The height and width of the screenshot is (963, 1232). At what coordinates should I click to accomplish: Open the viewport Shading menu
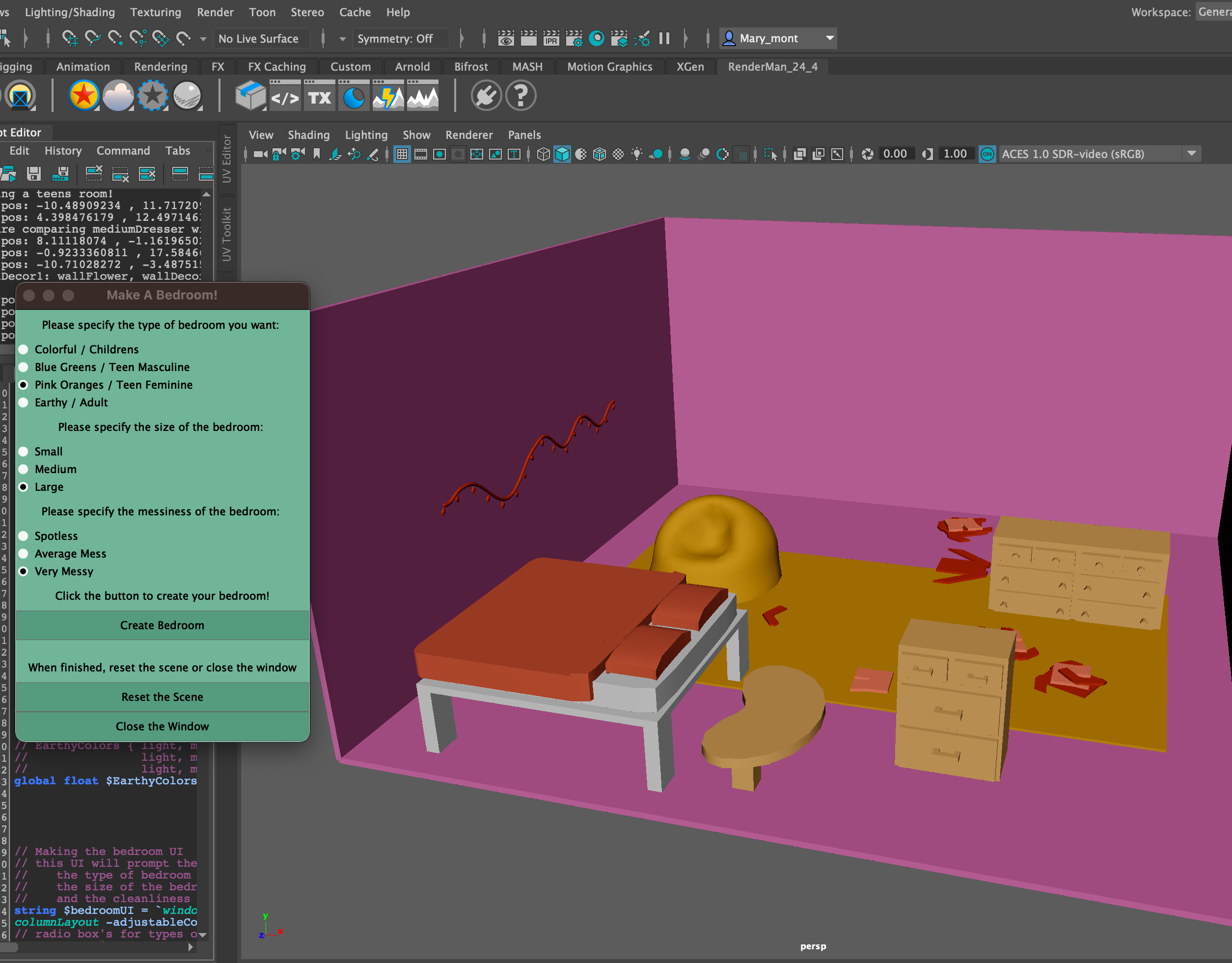308,135
